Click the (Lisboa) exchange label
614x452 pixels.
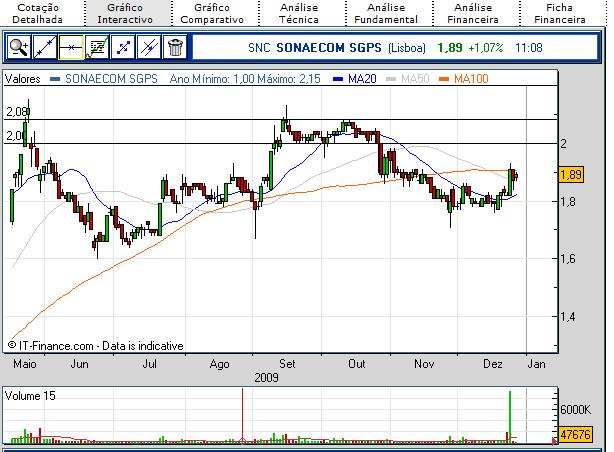(x=407, y=48)
